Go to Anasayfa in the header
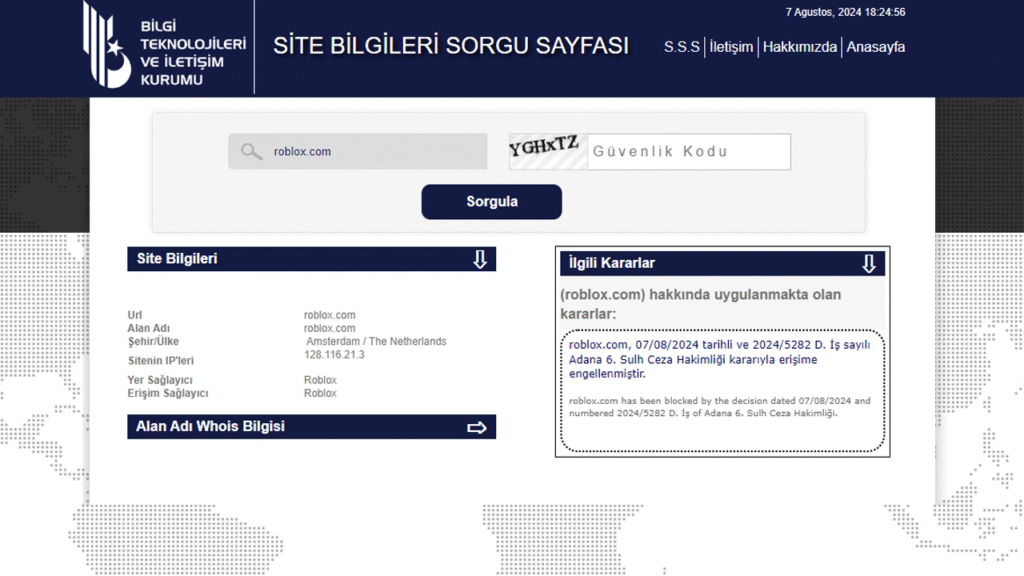Image resolution: width=1024 pixels, height=576 pixels. [876, 47]
